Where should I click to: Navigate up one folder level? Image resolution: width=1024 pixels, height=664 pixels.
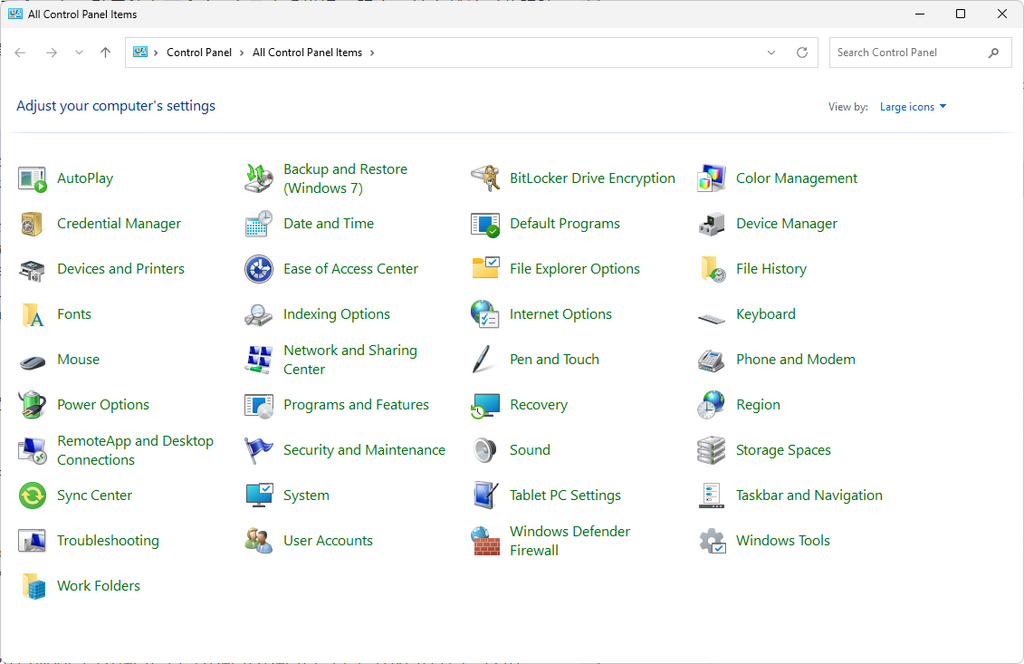click(105, 52)
